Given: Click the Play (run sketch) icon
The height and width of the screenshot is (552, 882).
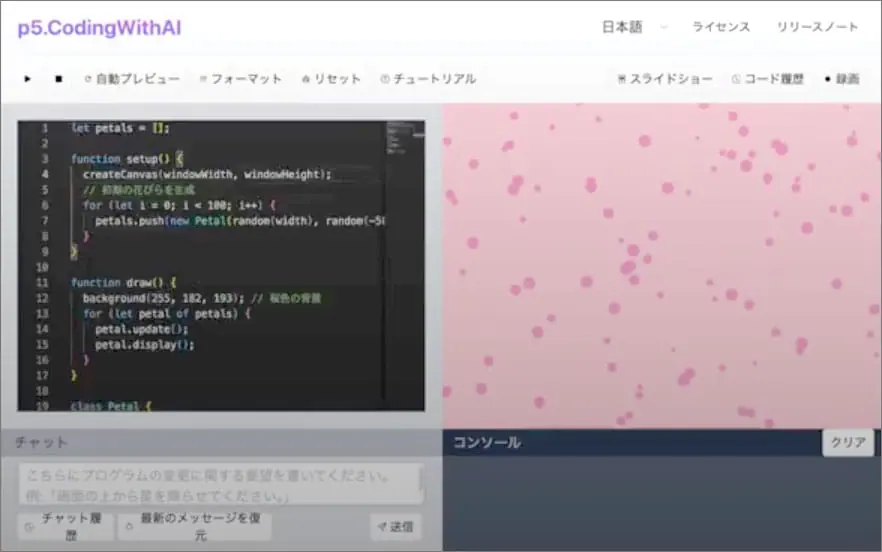Looking at the screenshot, I should click(x=28, y=79).
